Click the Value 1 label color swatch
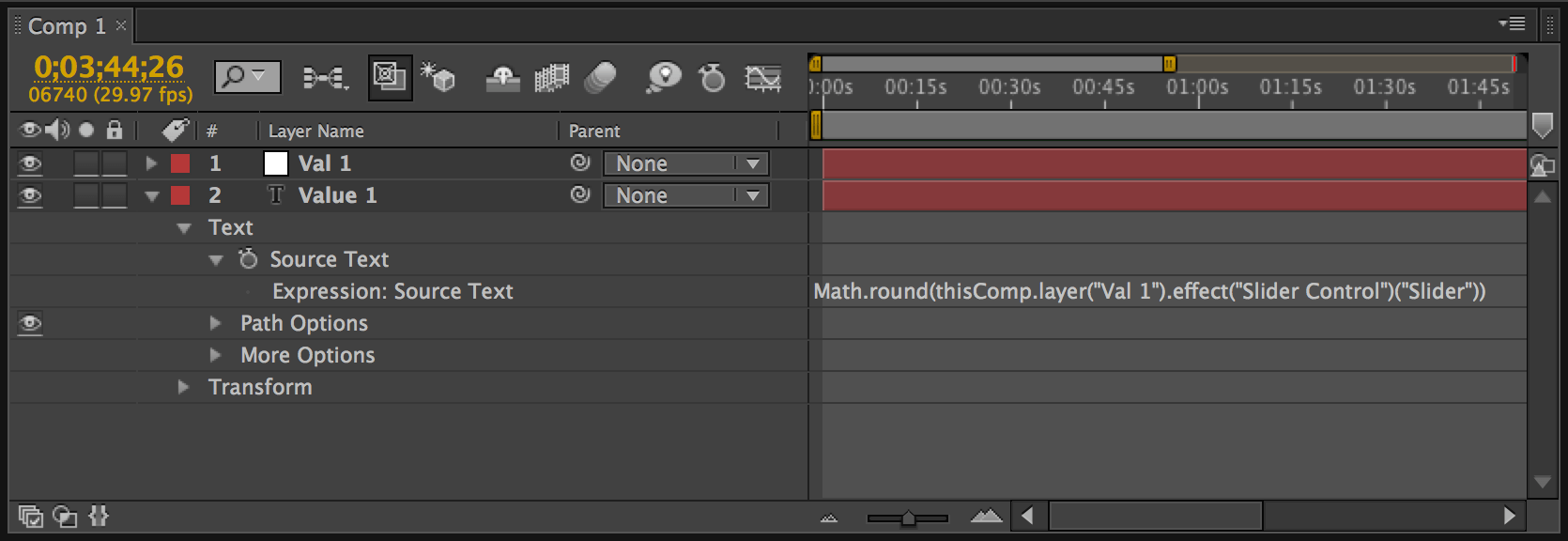This screenshot has width=1568, height=541. point(180,195)
